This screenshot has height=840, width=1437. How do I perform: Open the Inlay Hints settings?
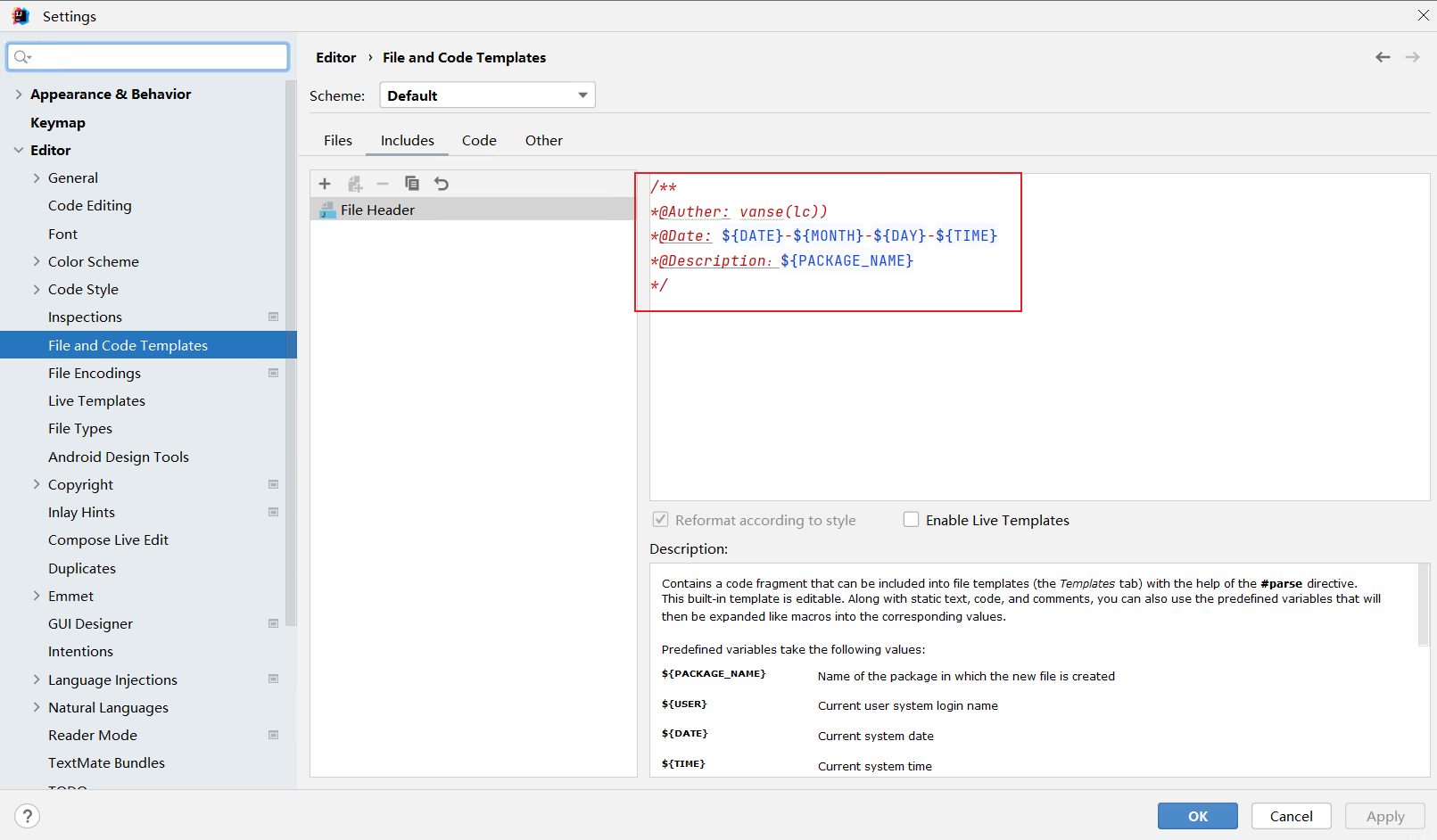coord(81,512)
